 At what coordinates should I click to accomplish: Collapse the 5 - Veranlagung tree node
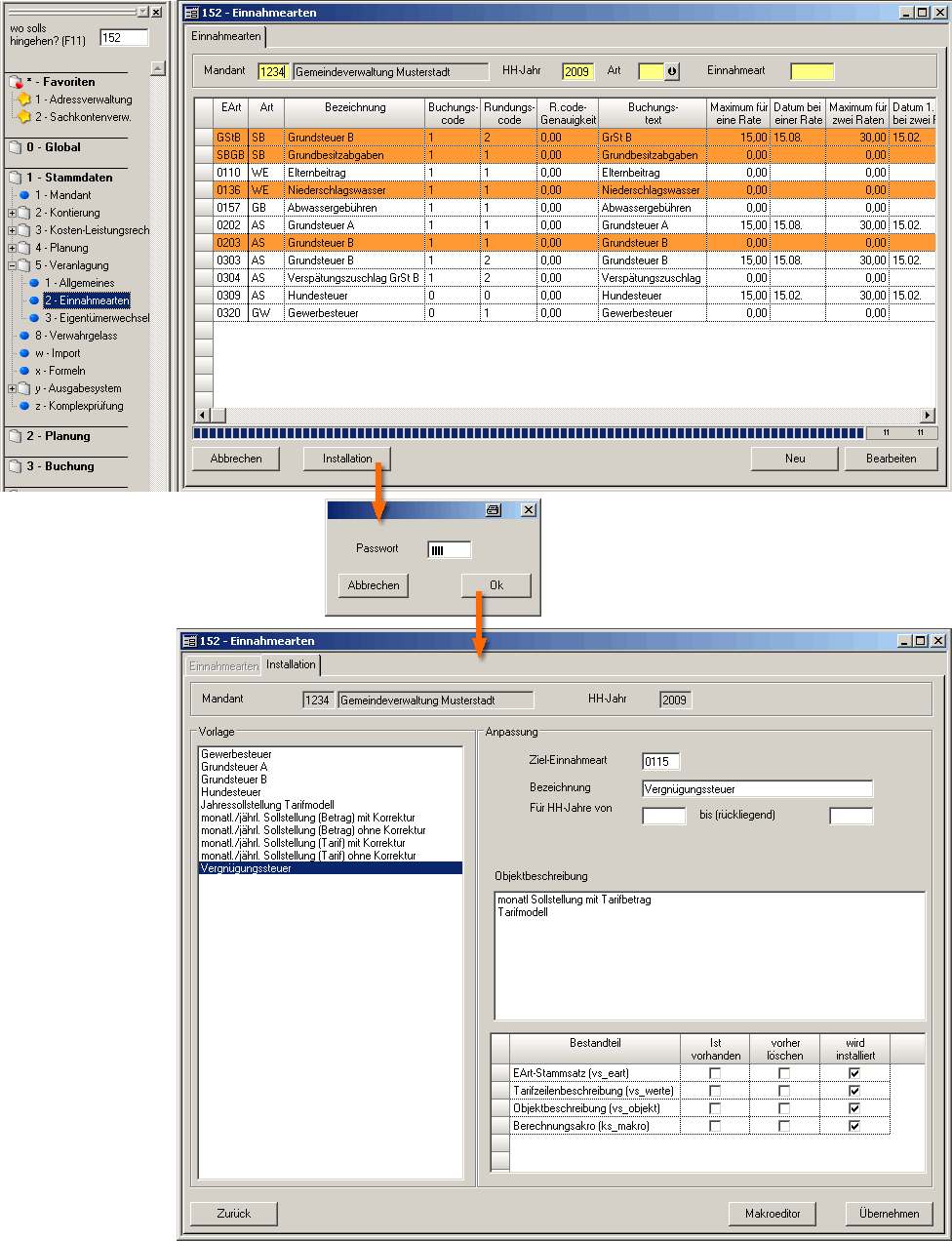[x=12, y=265]
